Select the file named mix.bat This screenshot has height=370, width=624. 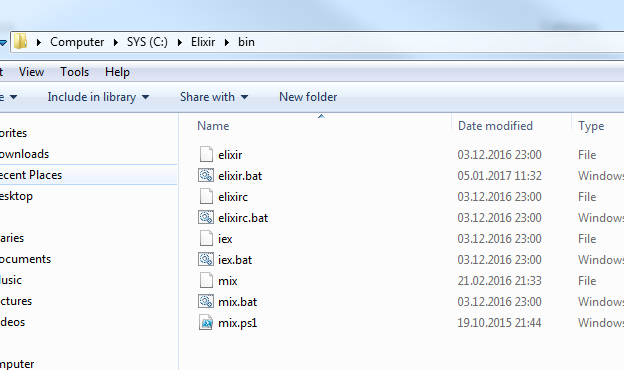[x=238, y=302]
